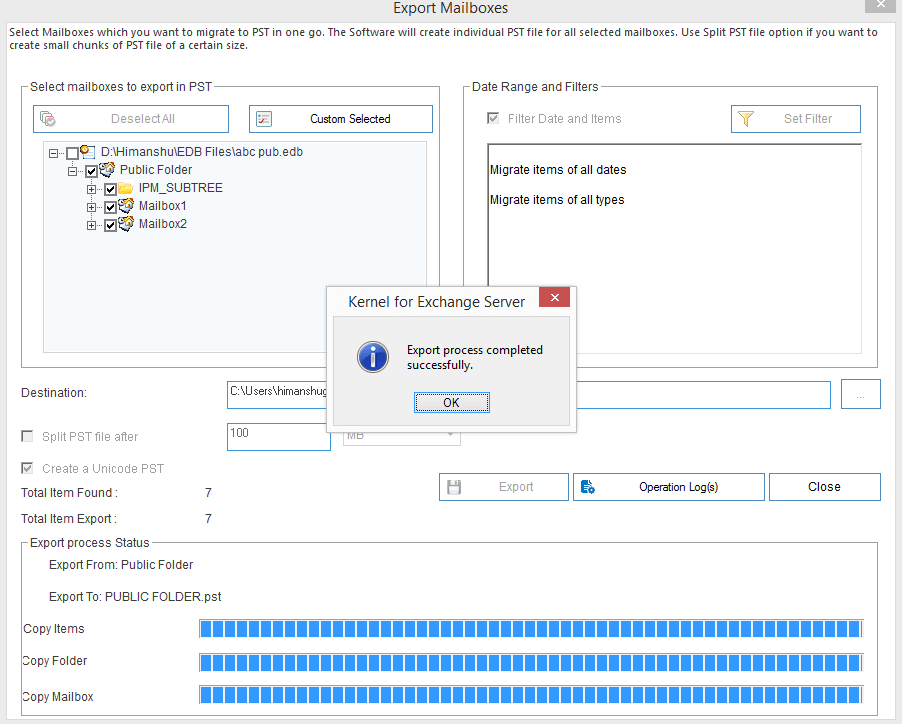Image resolution: width=902 pixels, height=724 pixels.
Task: Expand the Mailbox2 node
Action: click(91, 225)
